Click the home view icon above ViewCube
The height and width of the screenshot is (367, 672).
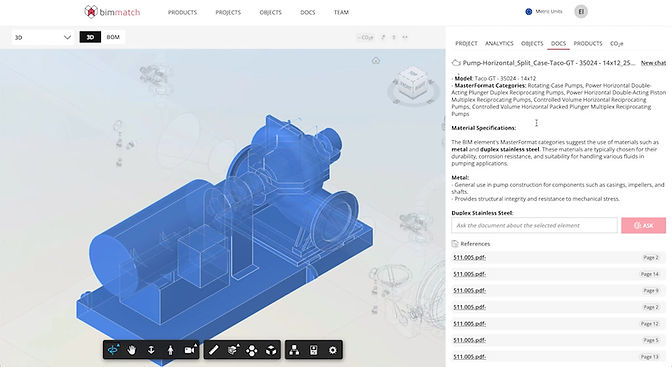pos(376,61)
